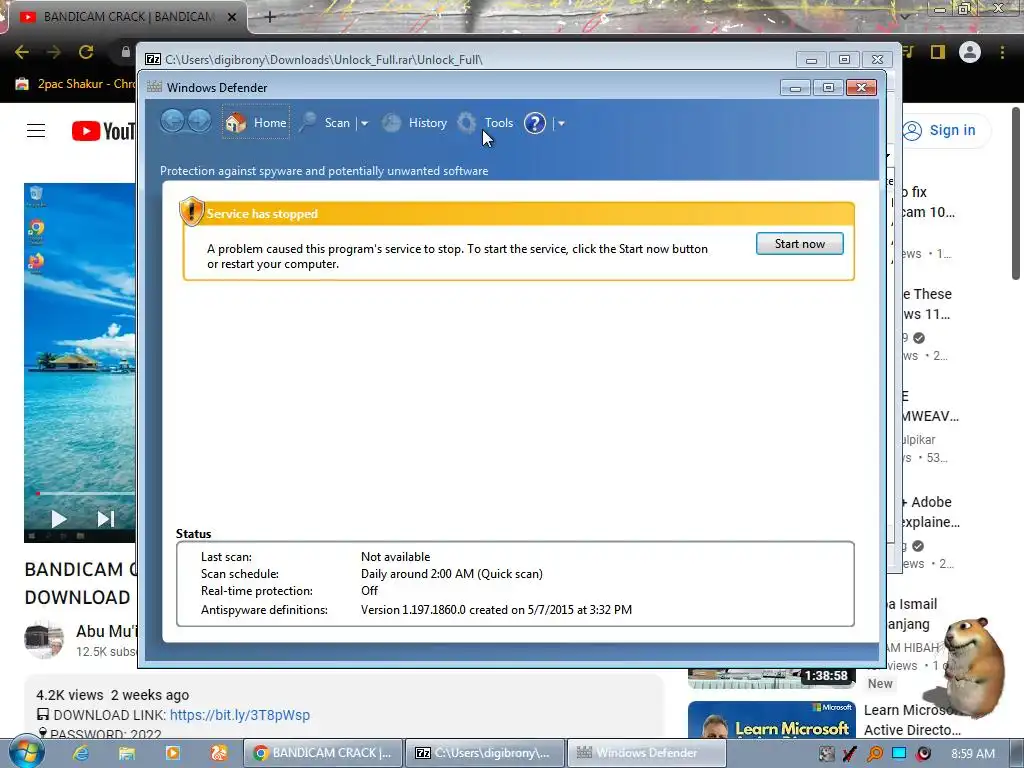Click the Abu Mu'i channel avatar
The width and height of the screenshot is (1024, 768).
[x=44, y=639]
